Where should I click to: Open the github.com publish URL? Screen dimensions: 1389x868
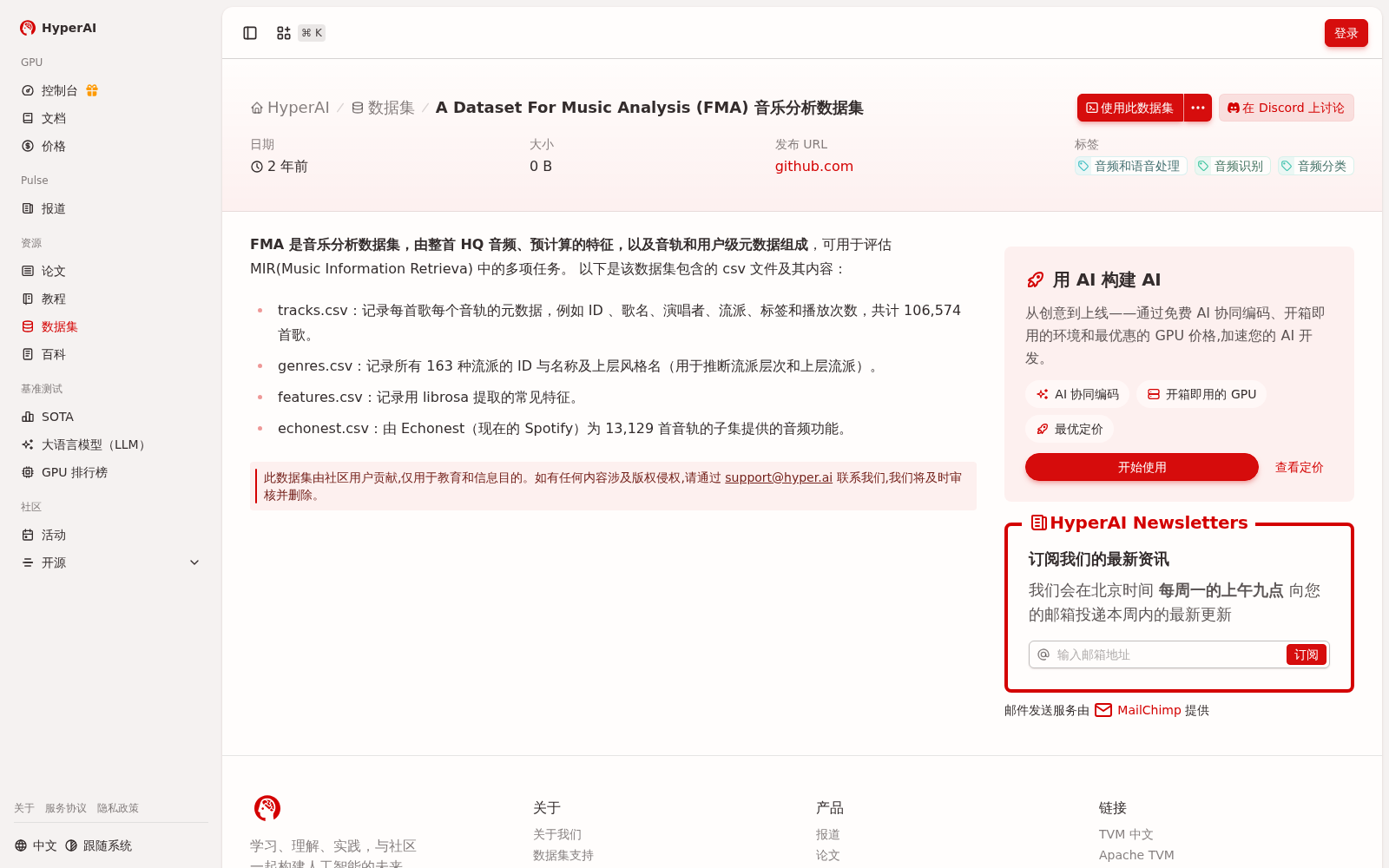[814, 166]
